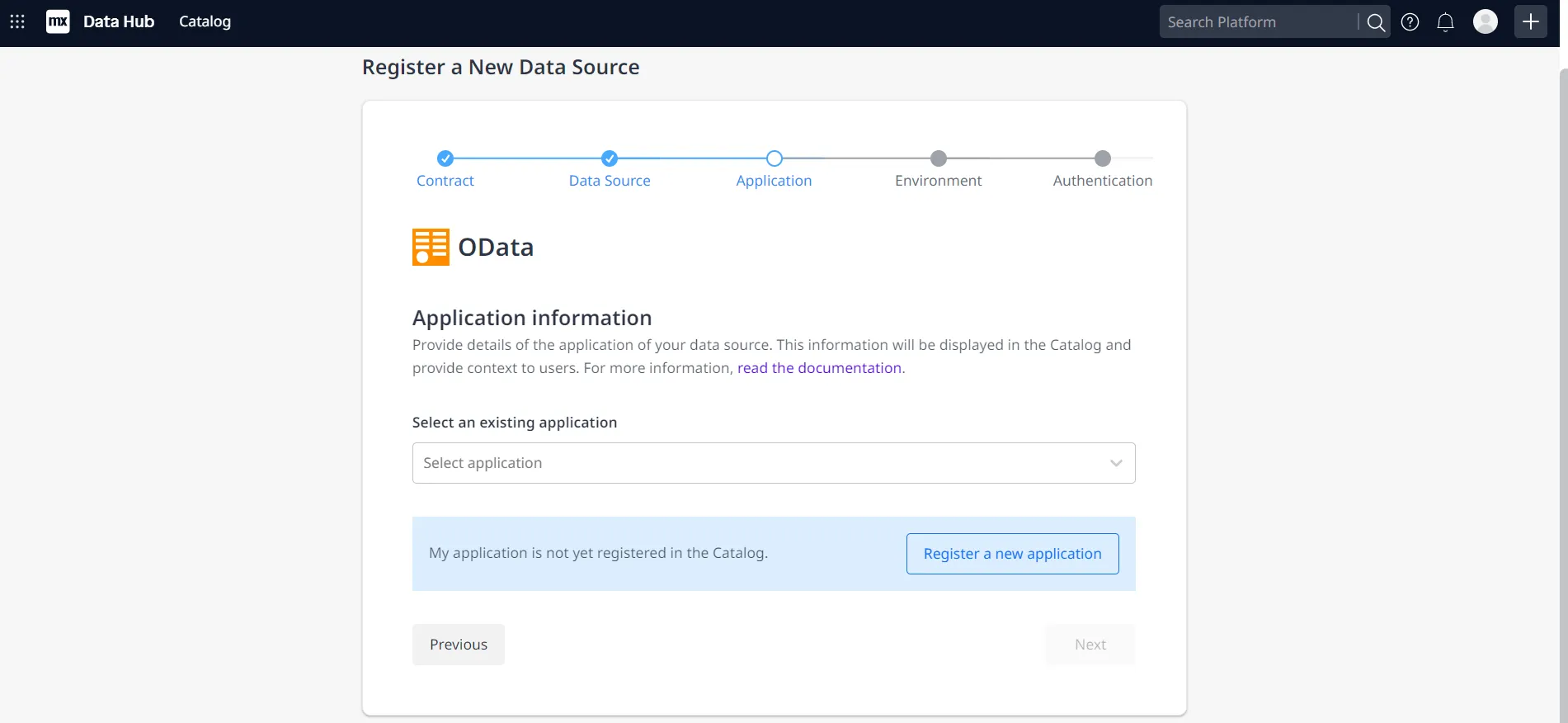Click the Previous button
Image resolution: width=1568 pixels, height=723 pixels.
(459, 645)
